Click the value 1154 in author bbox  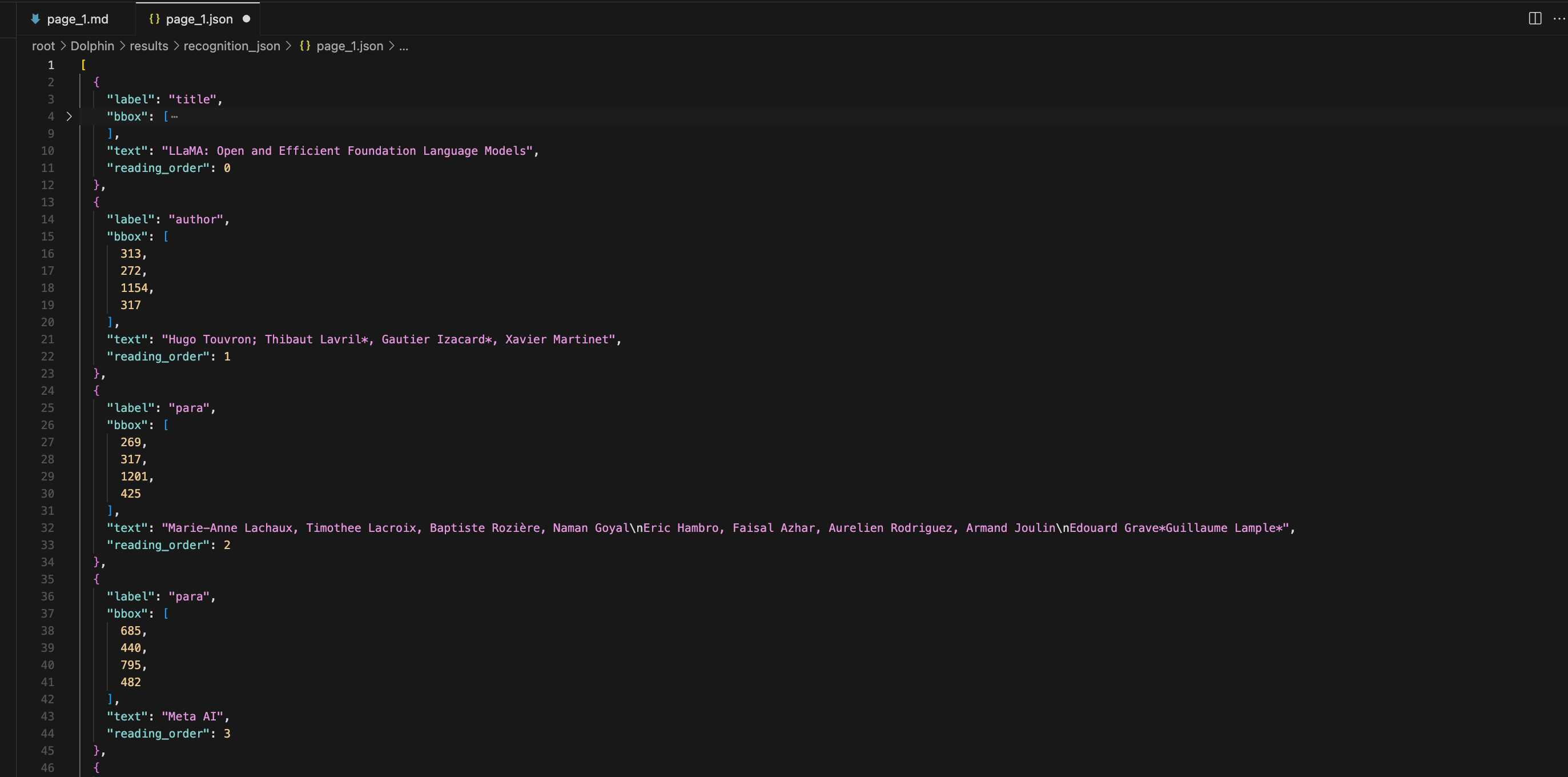point(134,288)
